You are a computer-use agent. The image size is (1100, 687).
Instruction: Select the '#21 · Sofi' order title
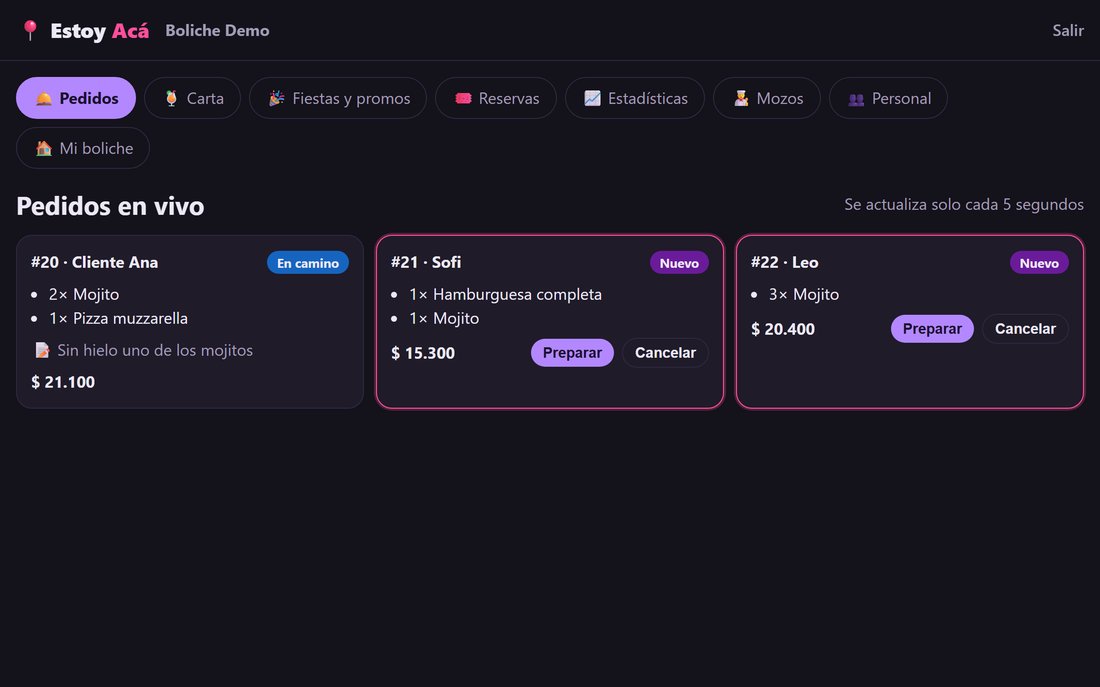[x=426, y=262]
